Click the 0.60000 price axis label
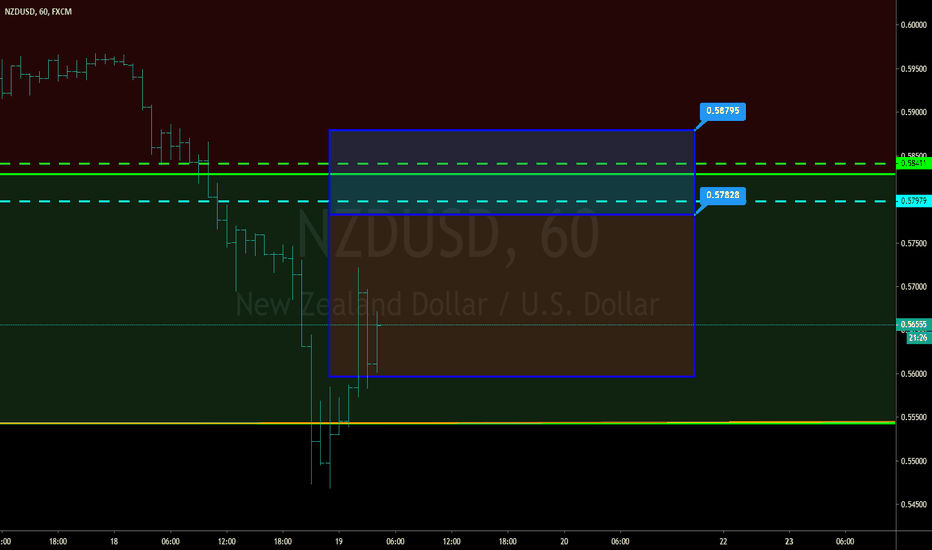Viewport: 932px width, 550px height. [914, 25]
